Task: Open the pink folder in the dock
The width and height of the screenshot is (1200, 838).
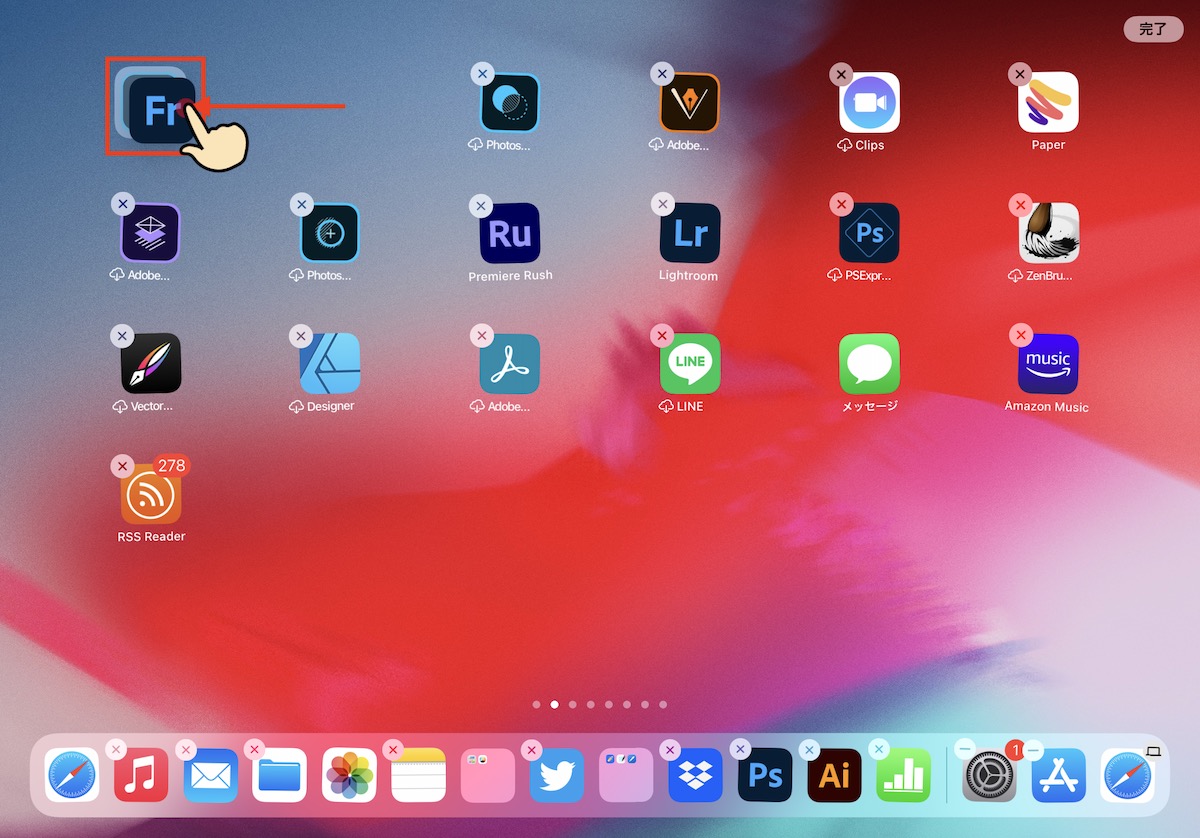Action: click(x=487, y=775)
